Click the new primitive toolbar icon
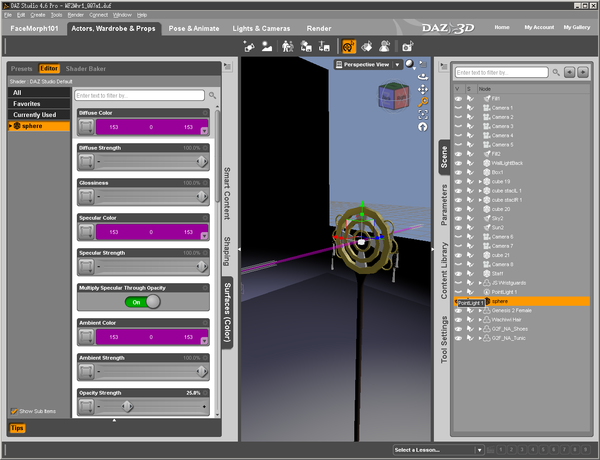This screenshot has width=600, height=460. coord(249,47)
